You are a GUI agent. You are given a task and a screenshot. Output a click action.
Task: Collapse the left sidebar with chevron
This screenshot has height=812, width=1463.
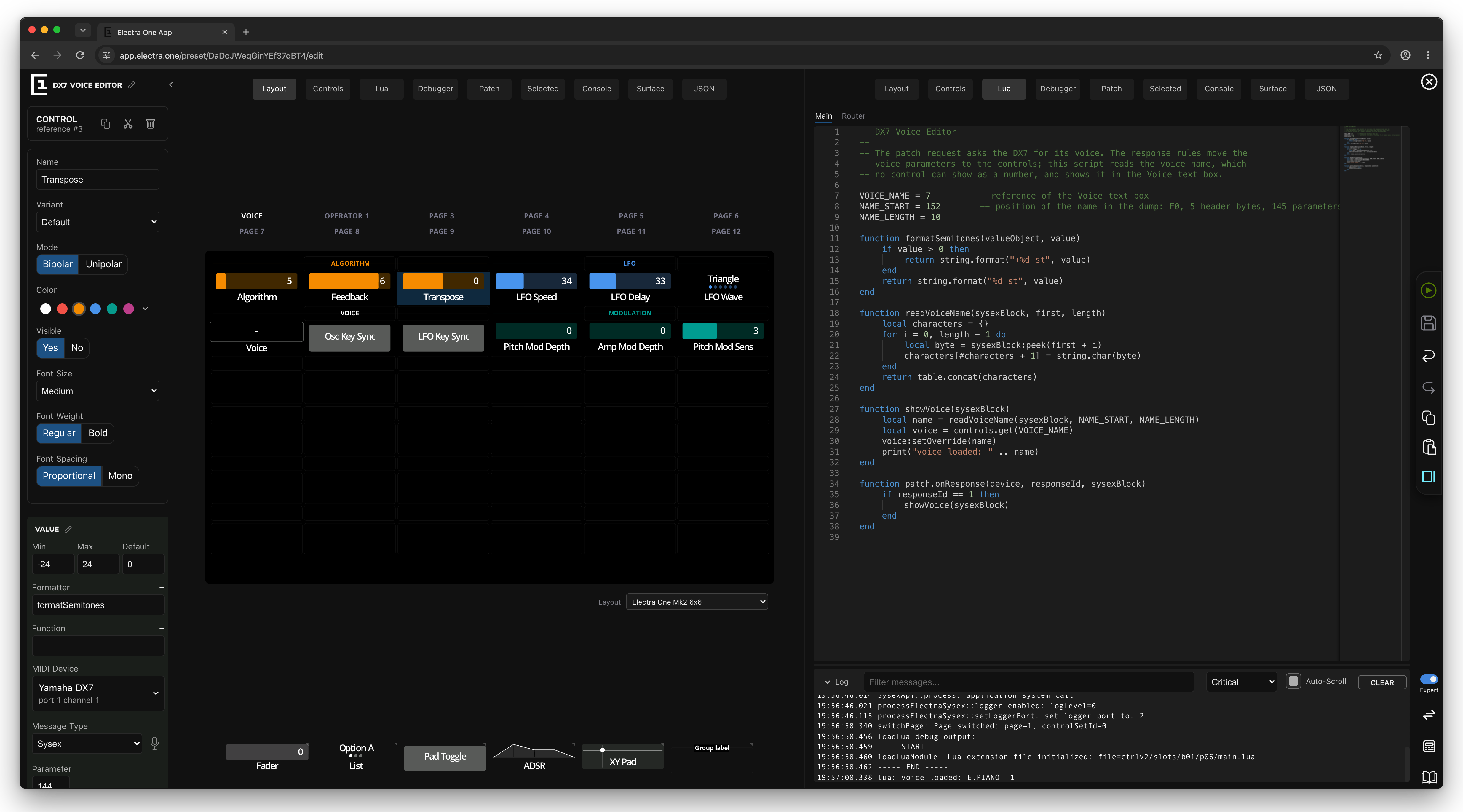tap(170, 84)
